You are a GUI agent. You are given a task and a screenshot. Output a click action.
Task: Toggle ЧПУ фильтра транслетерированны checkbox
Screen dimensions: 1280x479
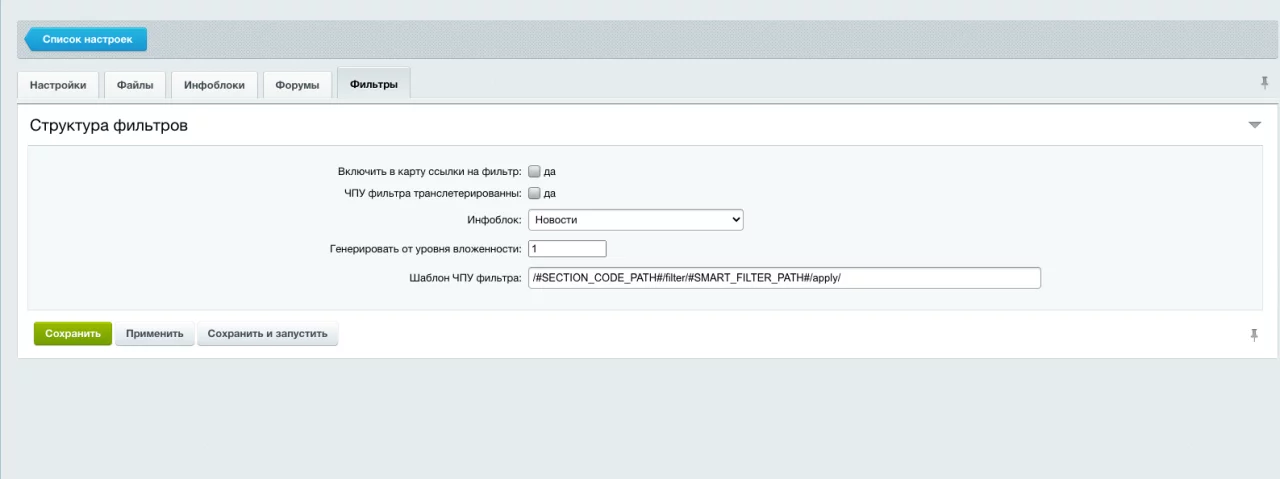click(534, 193)
